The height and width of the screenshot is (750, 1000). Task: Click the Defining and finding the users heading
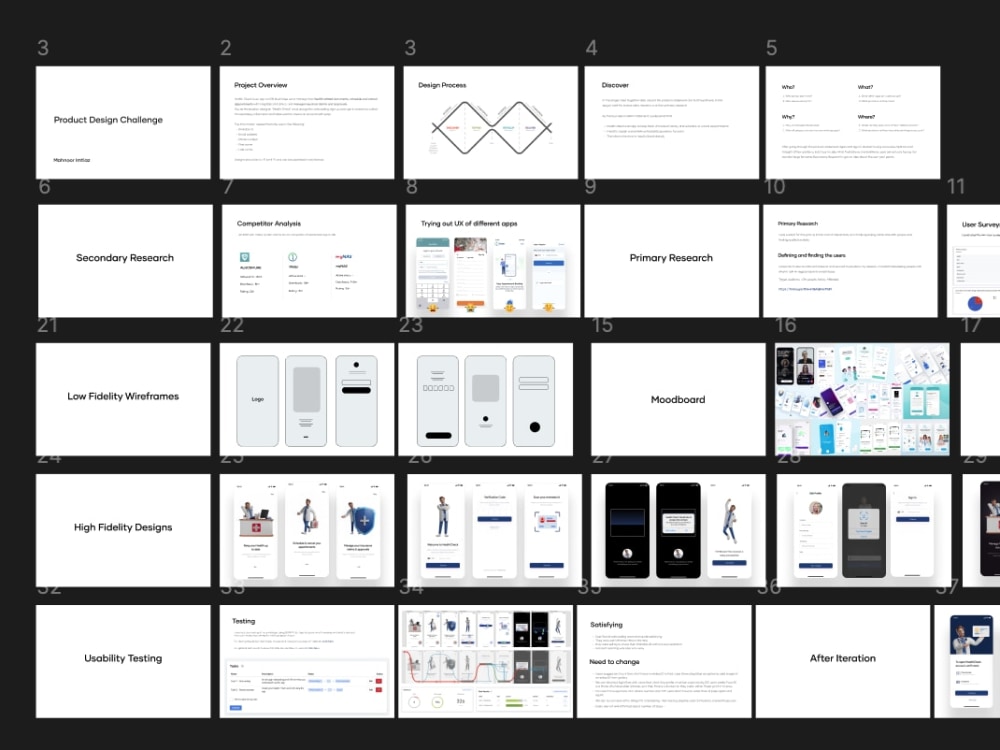(811, 255)
